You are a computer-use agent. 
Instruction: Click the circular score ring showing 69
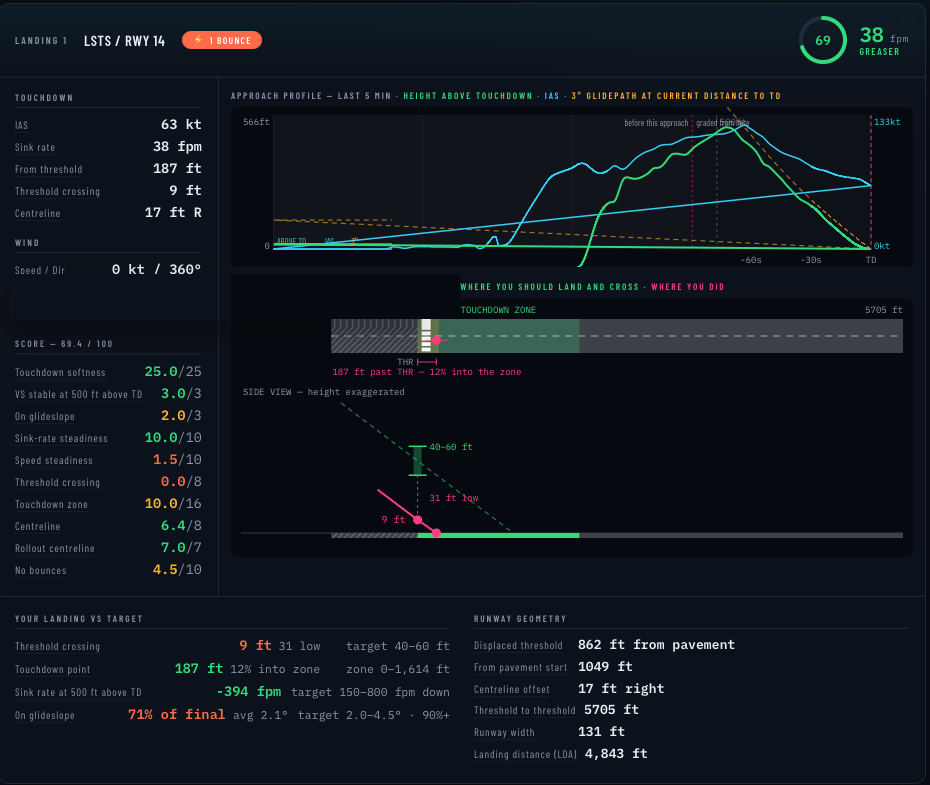click(x=823, y=40)
